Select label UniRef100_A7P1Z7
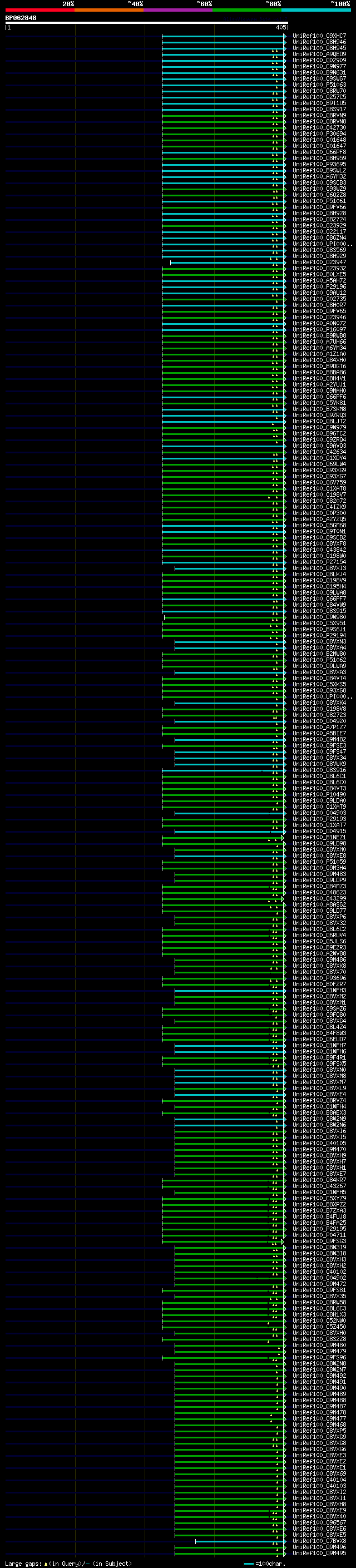Viewport: 356px width, 1568px height. [319, 728]
